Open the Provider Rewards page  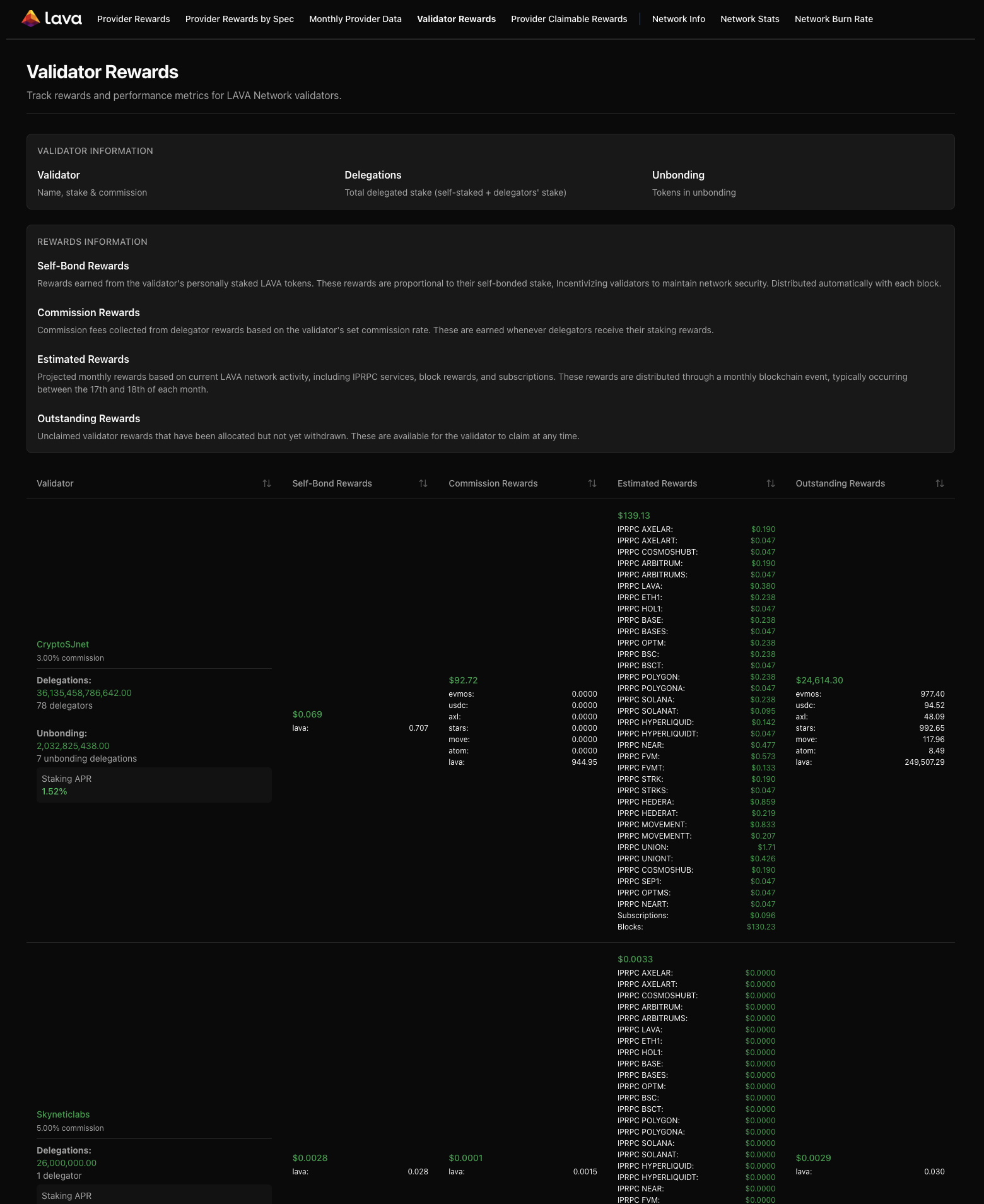(134, 19)
